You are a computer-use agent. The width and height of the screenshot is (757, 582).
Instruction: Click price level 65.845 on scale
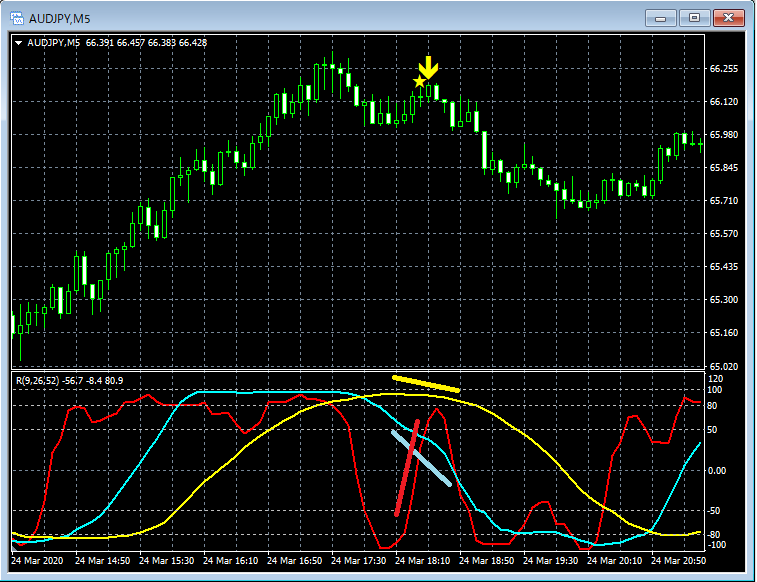tap(724, 168)
